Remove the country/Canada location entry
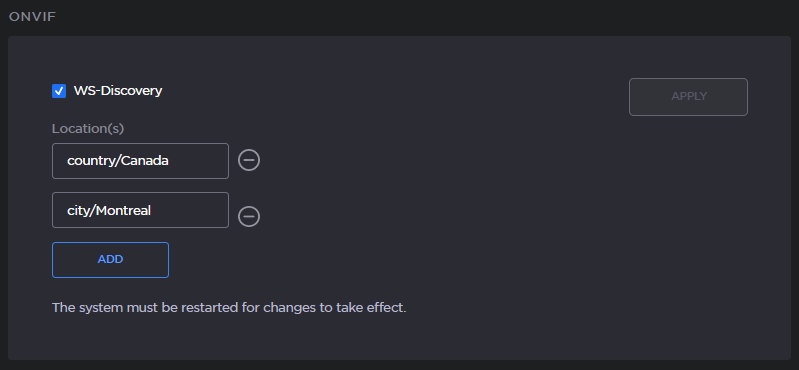799x370 pixels. coord(249,161)
